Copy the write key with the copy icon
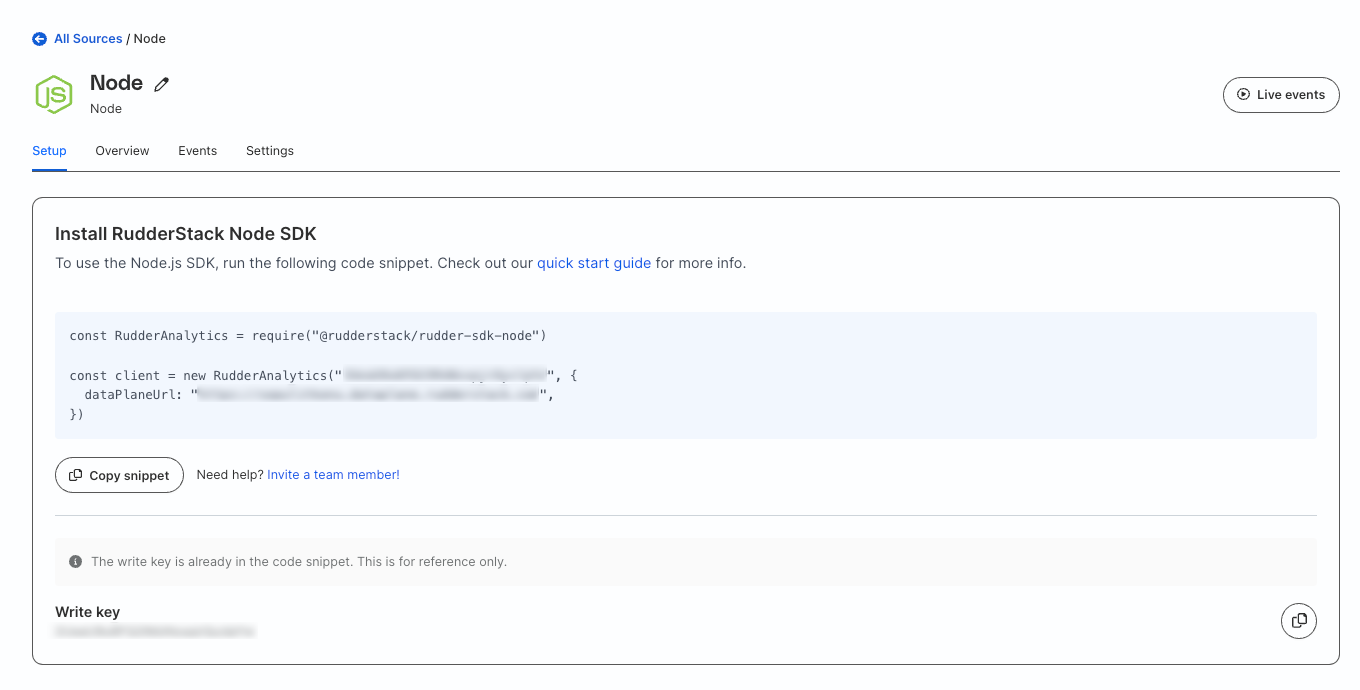The width and height of the screenshot is (1360, 690). click(x=1299, y=621)
